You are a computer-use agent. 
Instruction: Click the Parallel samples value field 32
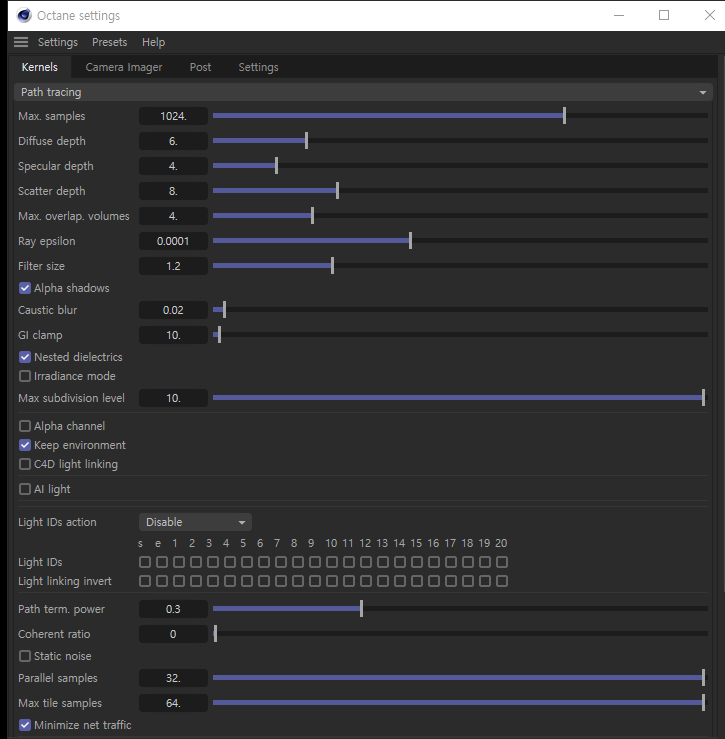[173, 678]
